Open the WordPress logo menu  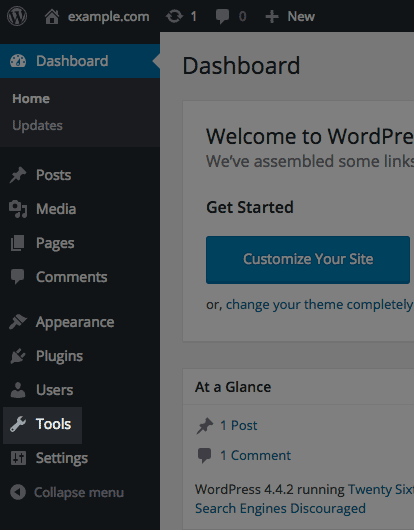click(x=17, y=16)
